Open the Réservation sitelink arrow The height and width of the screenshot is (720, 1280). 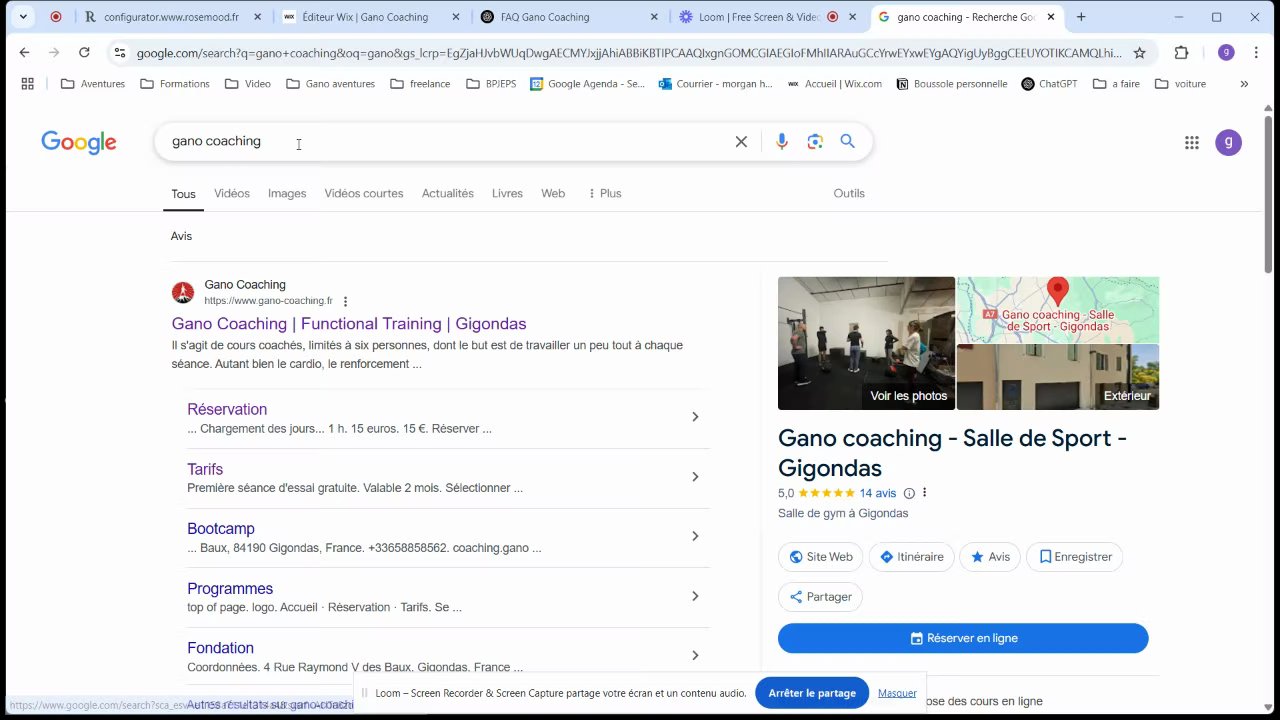click(x=695, y=417)
